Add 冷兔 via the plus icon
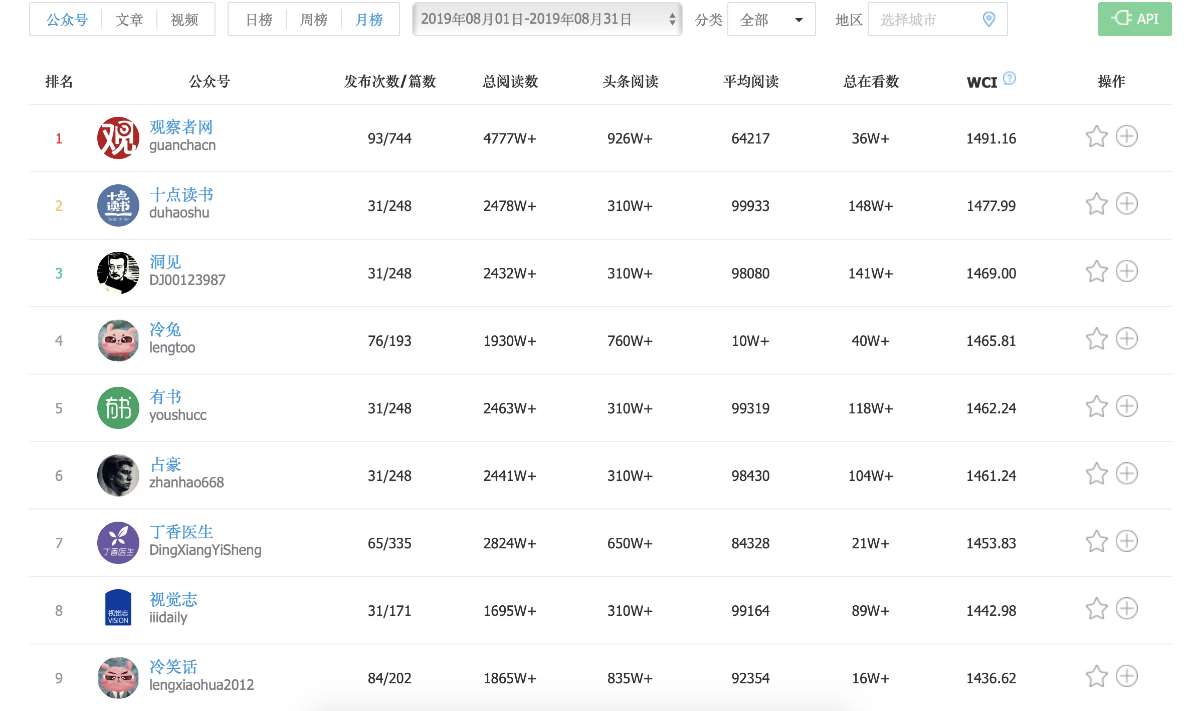1201x711 pixels. [1127, 339]
